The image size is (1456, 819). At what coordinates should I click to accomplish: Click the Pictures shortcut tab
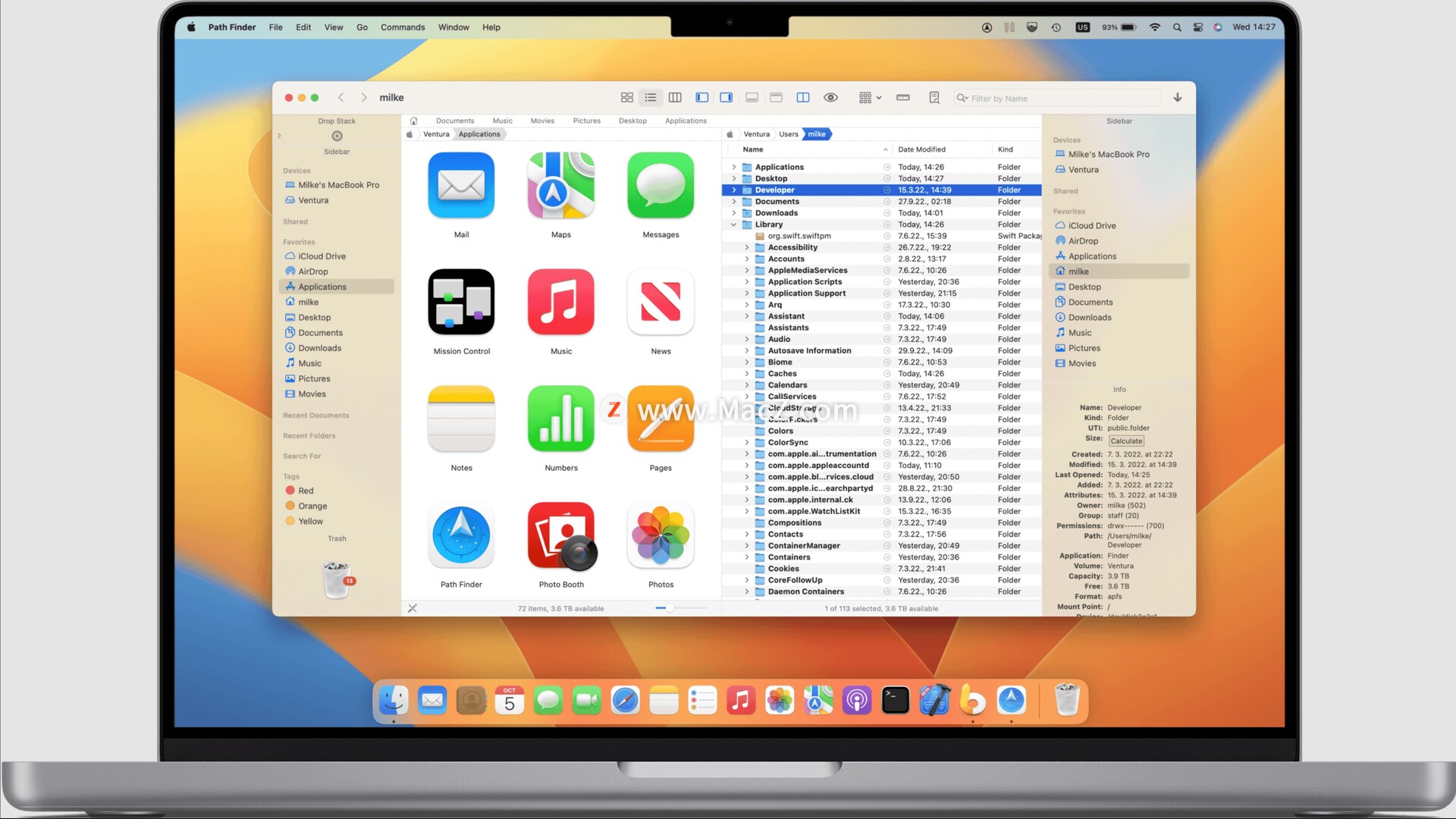(586, 121)
